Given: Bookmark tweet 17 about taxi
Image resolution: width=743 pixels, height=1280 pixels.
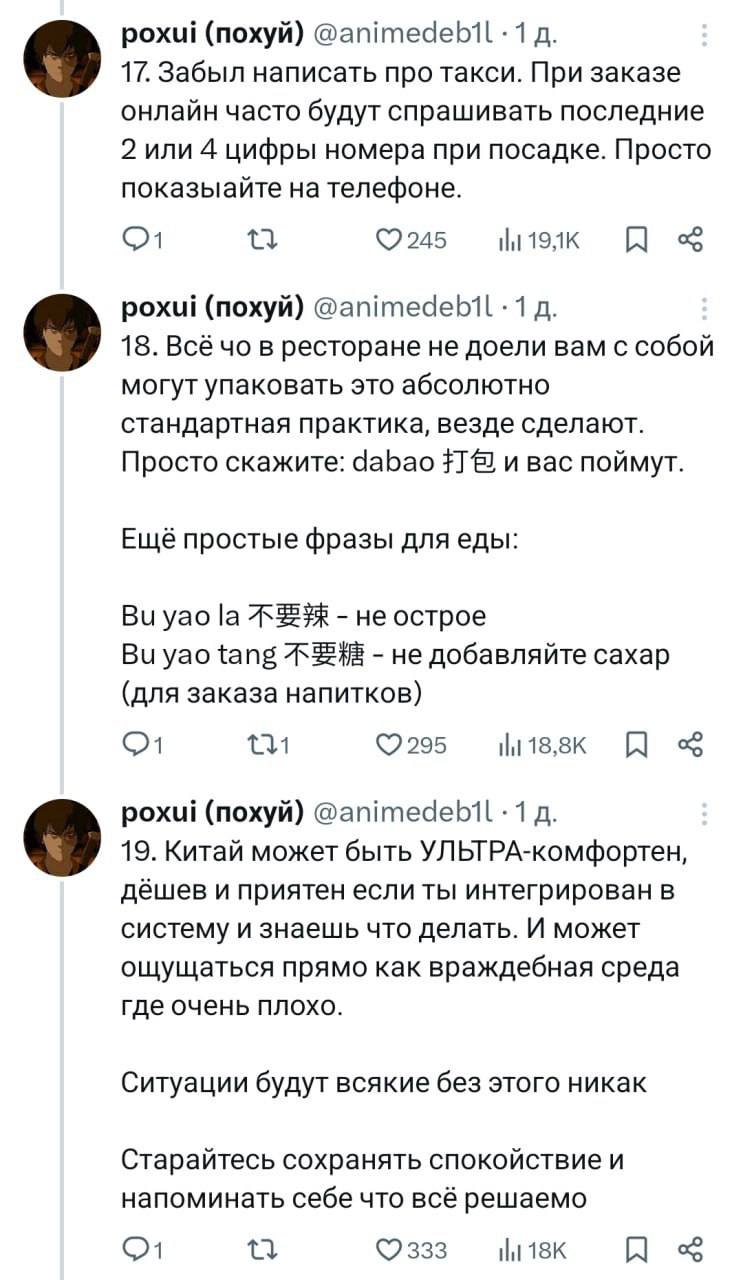Looking at the screenshot, I should 634,239.
